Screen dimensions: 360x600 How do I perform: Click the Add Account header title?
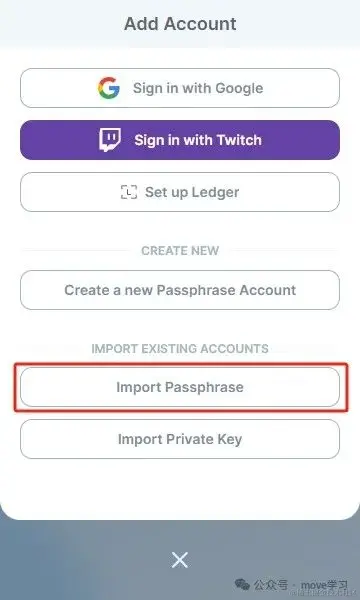[180, 24]
